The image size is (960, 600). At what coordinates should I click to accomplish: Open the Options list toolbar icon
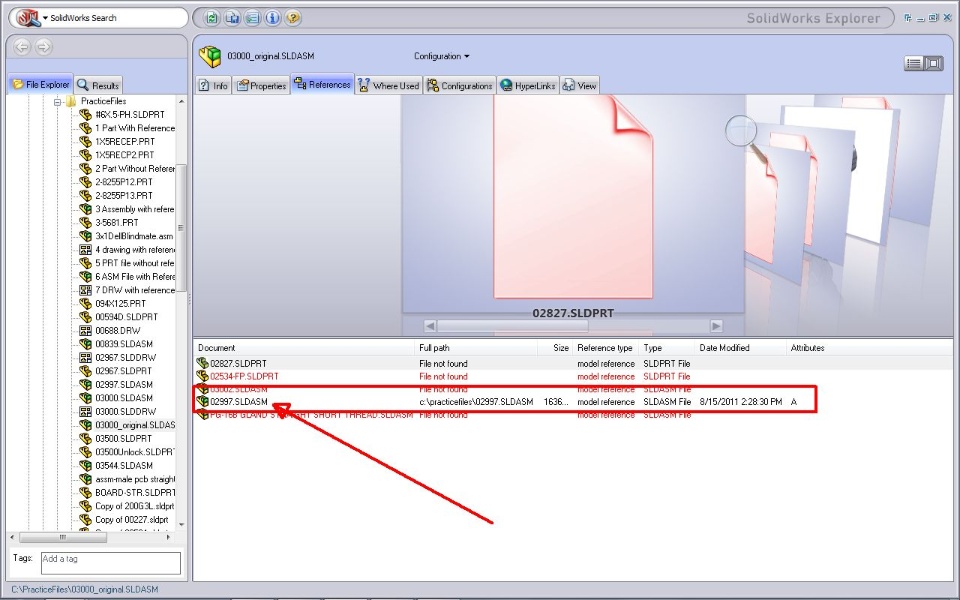[x=252, y=18]
